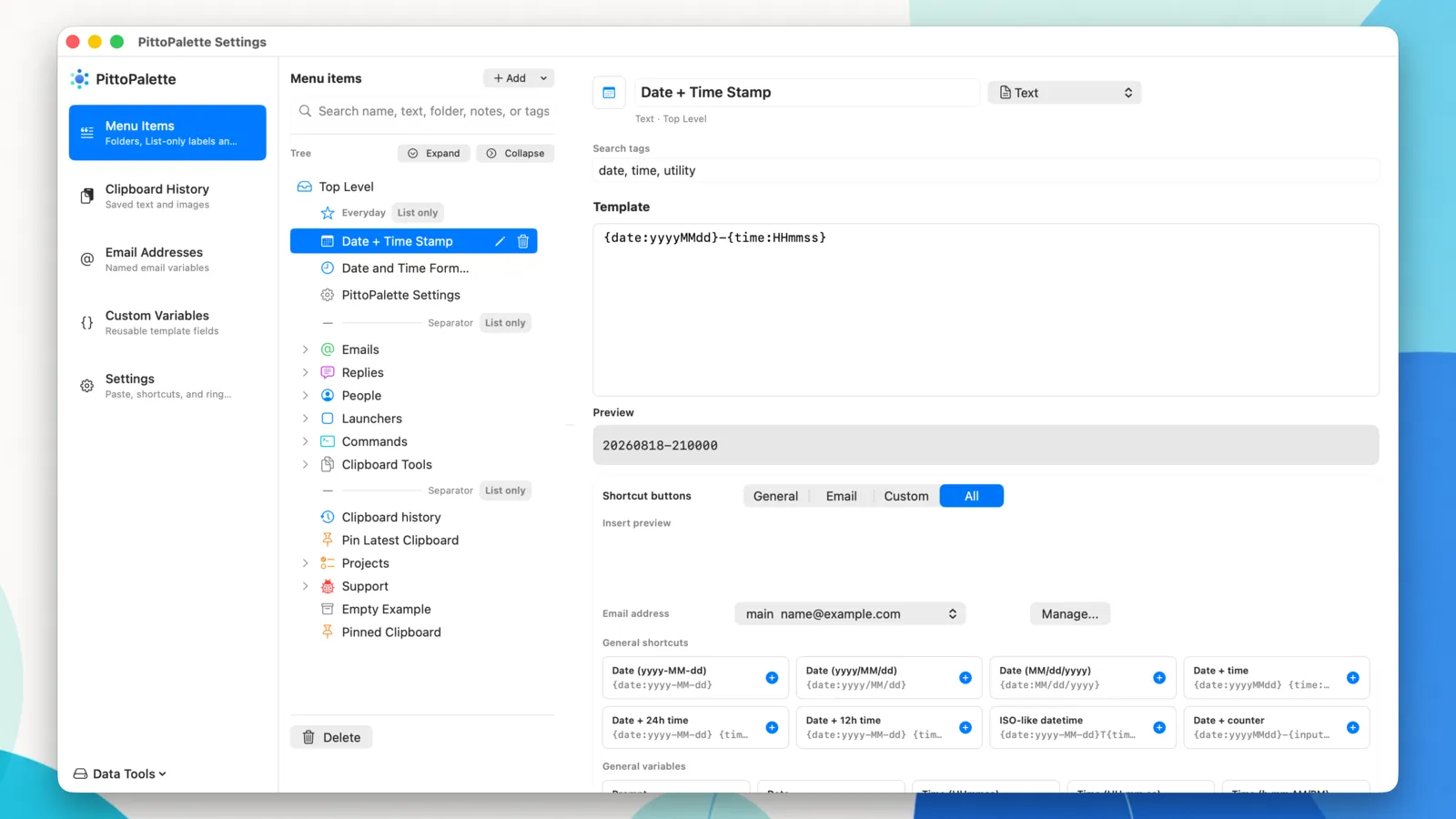Add the Date + time shortcut via plus icon
This screenshot has height=819, width=1456.
(1353, 678)
